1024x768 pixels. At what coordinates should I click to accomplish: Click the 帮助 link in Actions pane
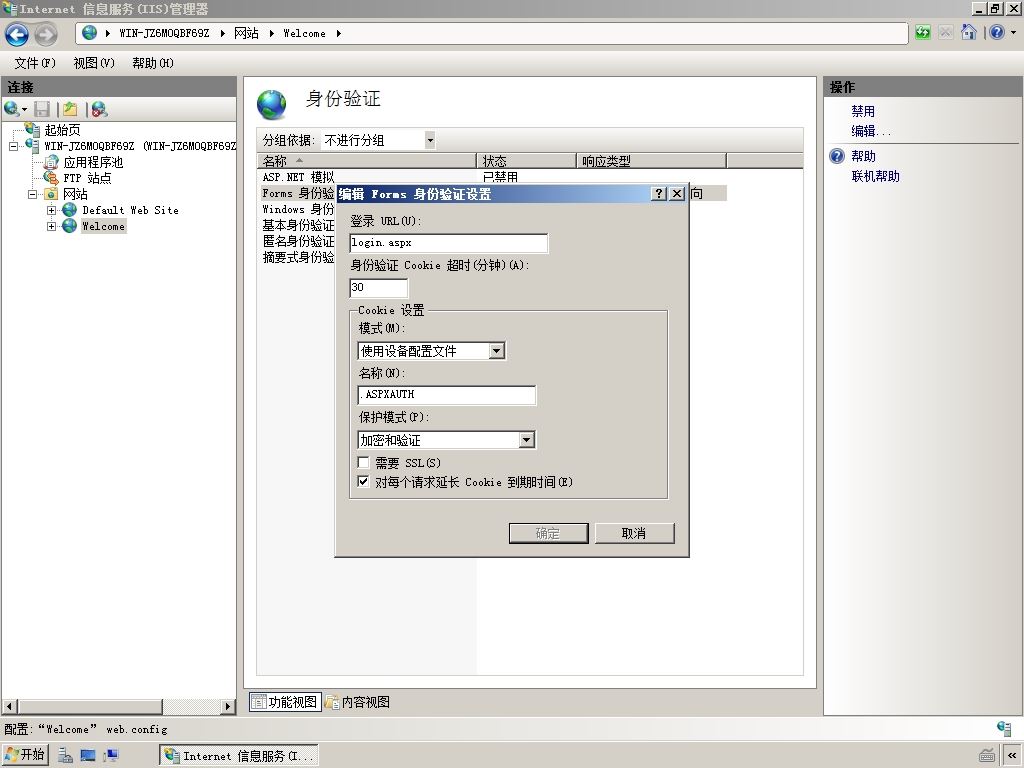(x=863, y=156)
